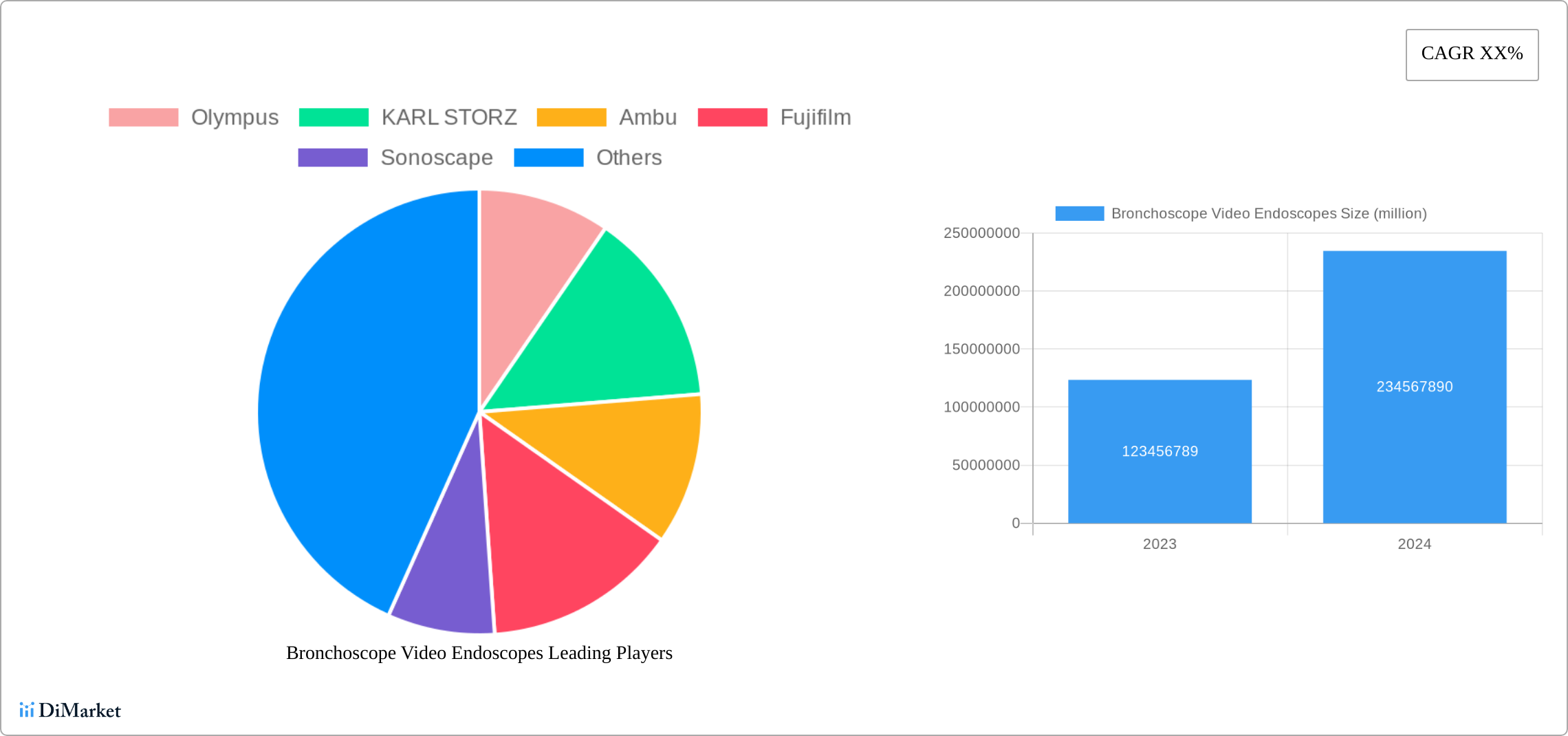
Task: Click the Sonoscape purple legend swatch
Action: [332, 158]
